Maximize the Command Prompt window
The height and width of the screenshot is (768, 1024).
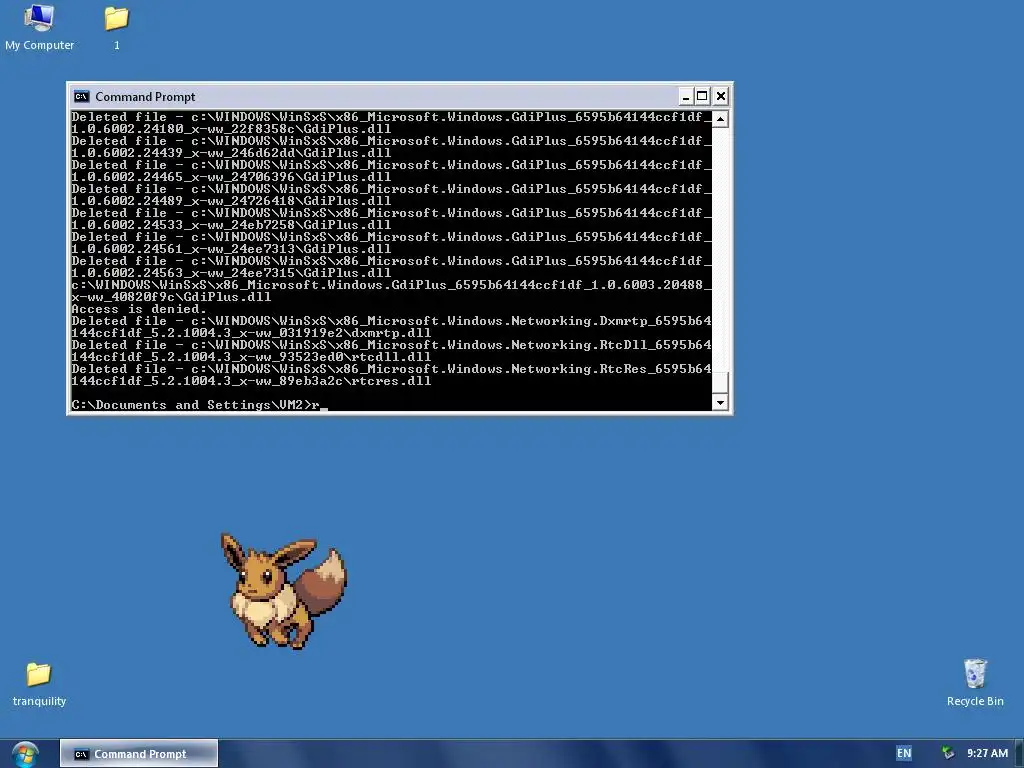click(x=702, y=97)
